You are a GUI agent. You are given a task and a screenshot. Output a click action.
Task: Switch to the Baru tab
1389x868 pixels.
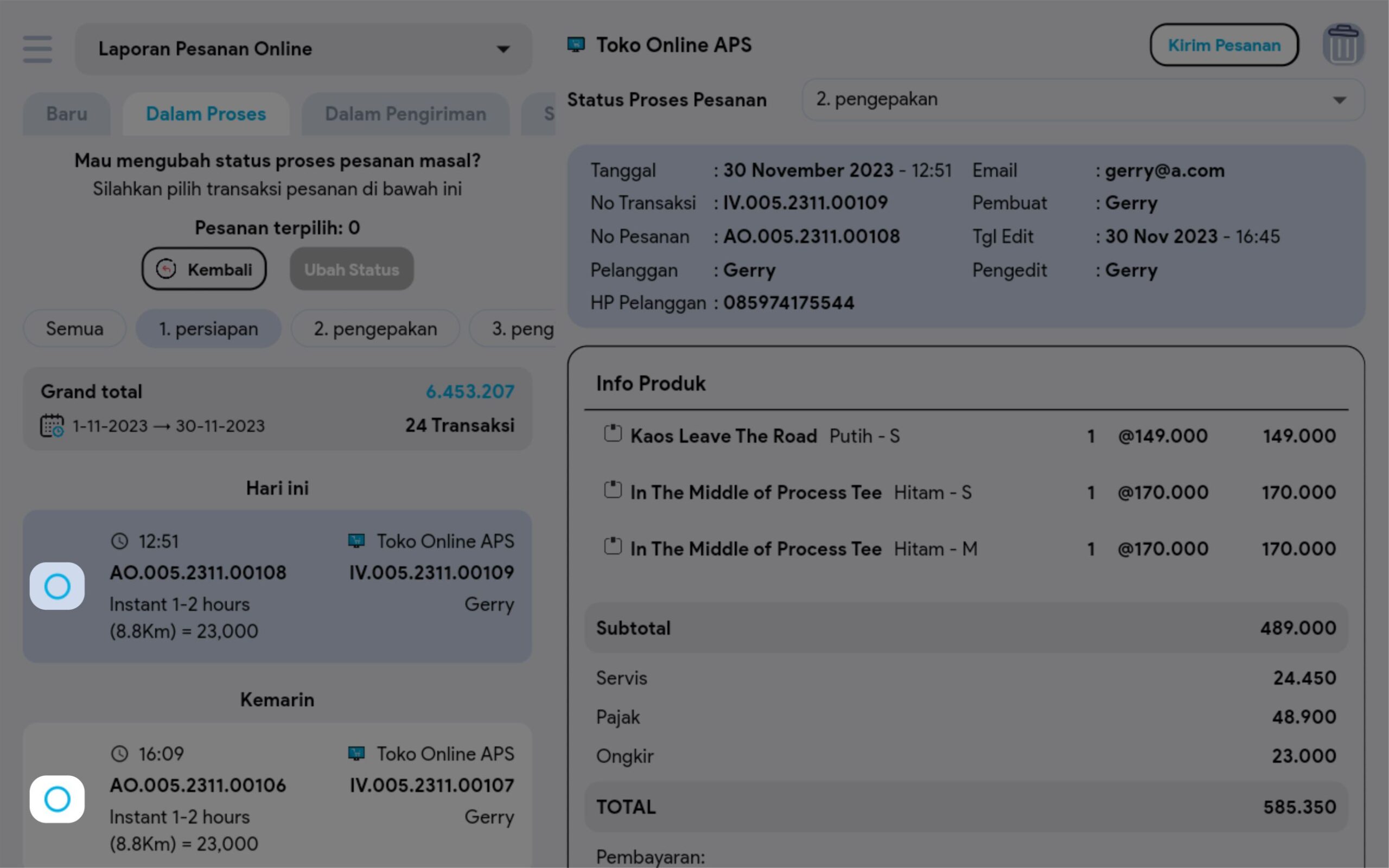(67, 114)
